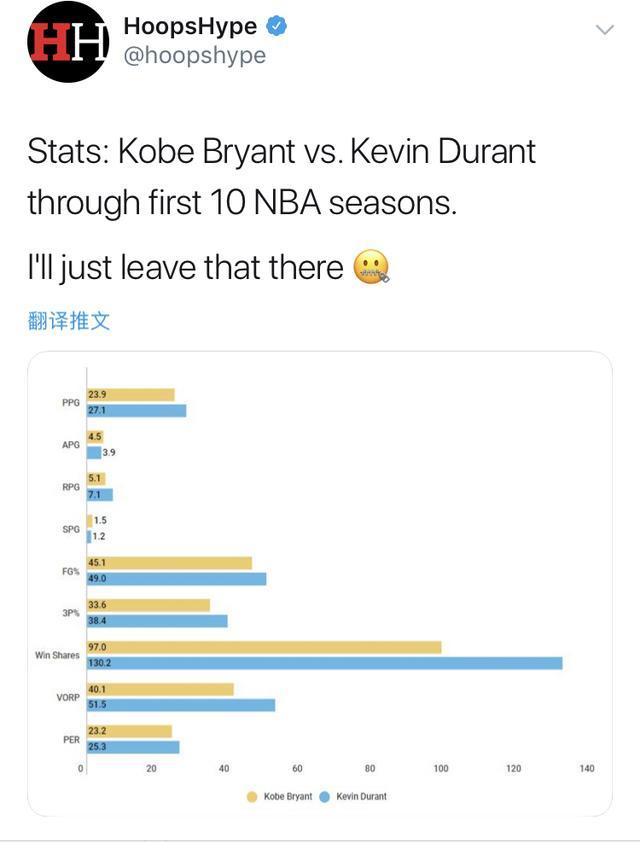This screenshot has height=849, width=640.
Task: Click Kobe's 97.0 Win Shares bar
Action: 264,647
